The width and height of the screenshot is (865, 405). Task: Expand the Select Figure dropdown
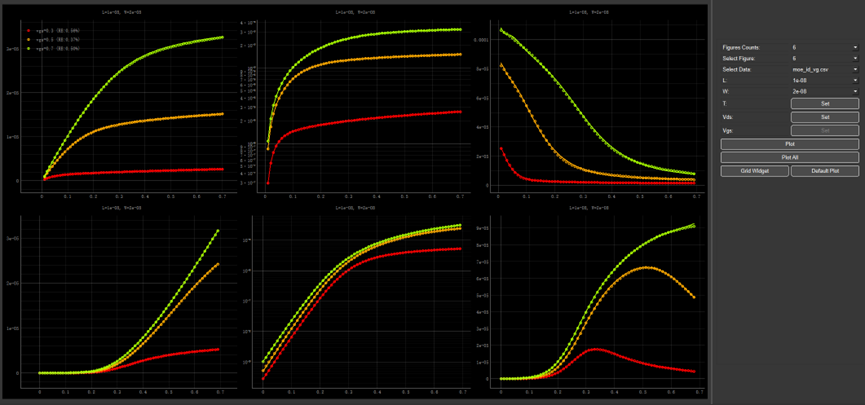click(824, 59)
